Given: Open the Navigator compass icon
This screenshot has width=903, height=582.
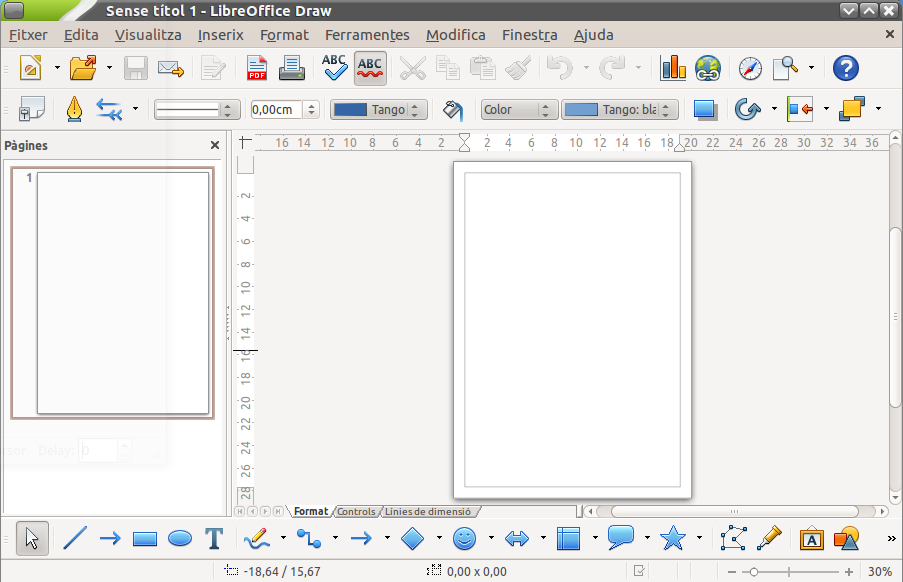Looking at the screenshot, I should coord(750,68).
